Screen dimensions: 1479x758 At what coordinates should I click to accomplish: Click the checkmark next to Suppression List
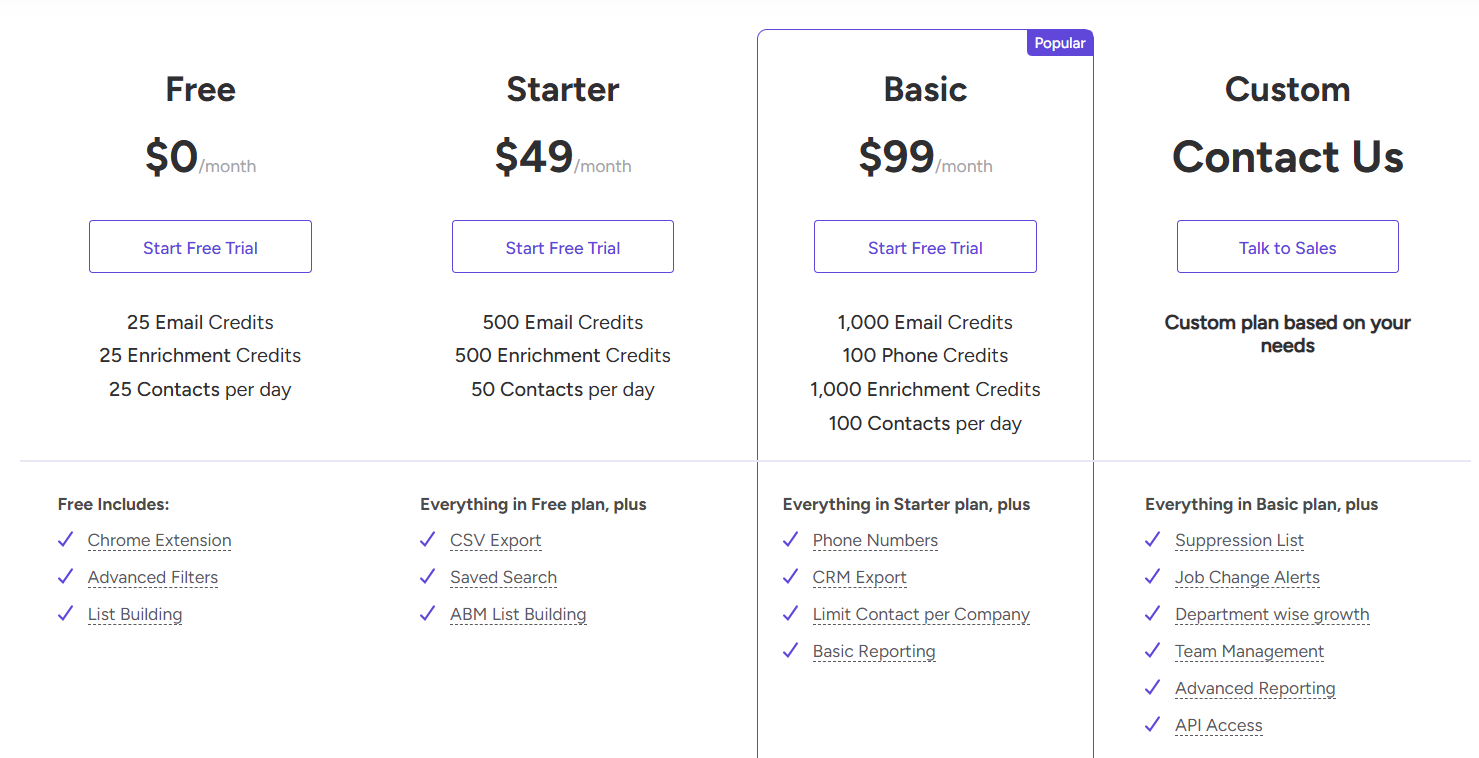[x=1152, y=540]
